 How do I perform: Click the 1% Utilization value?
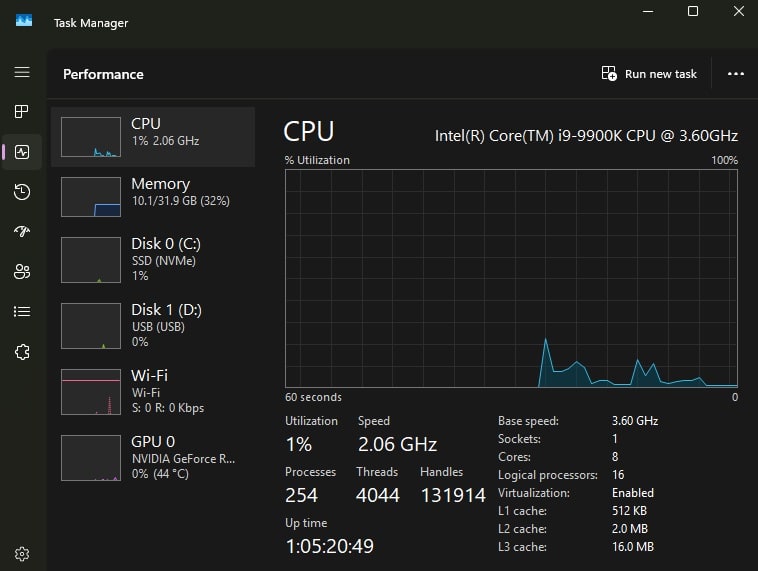299,444
